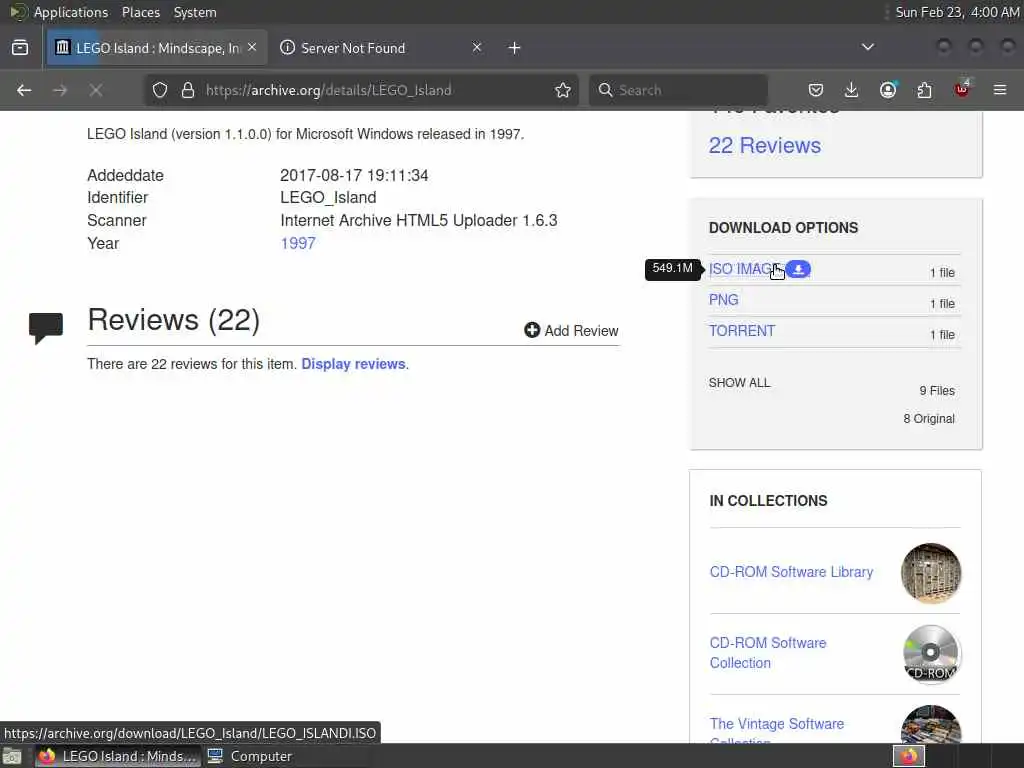The image size is (1024, 768).
Task: Bookmark this page with the star icon
Action: (x=563, y=90)
